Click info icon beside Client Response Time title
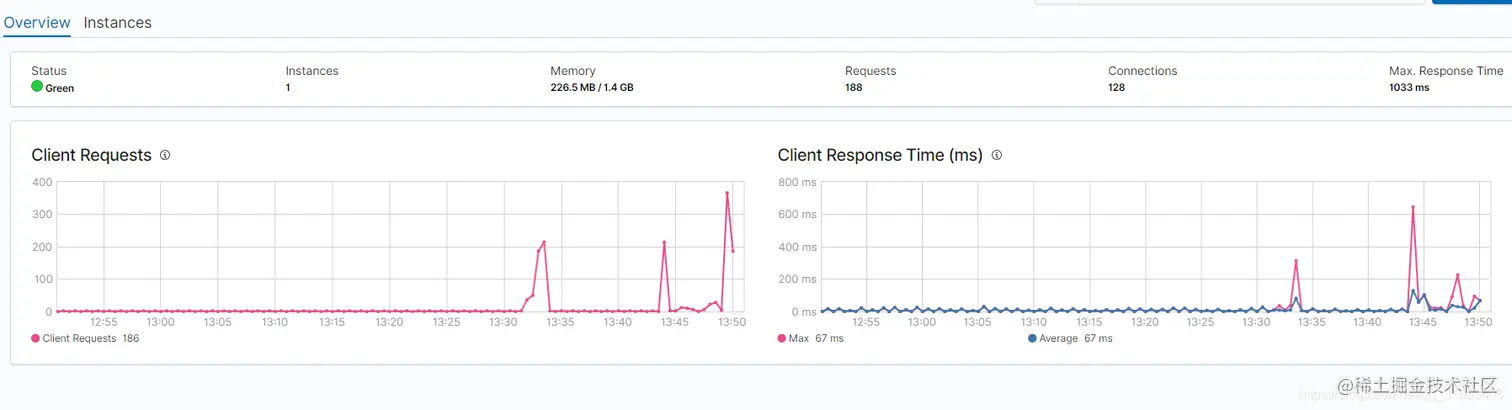This screenshot has height=410, width=1512. [996, 155]
